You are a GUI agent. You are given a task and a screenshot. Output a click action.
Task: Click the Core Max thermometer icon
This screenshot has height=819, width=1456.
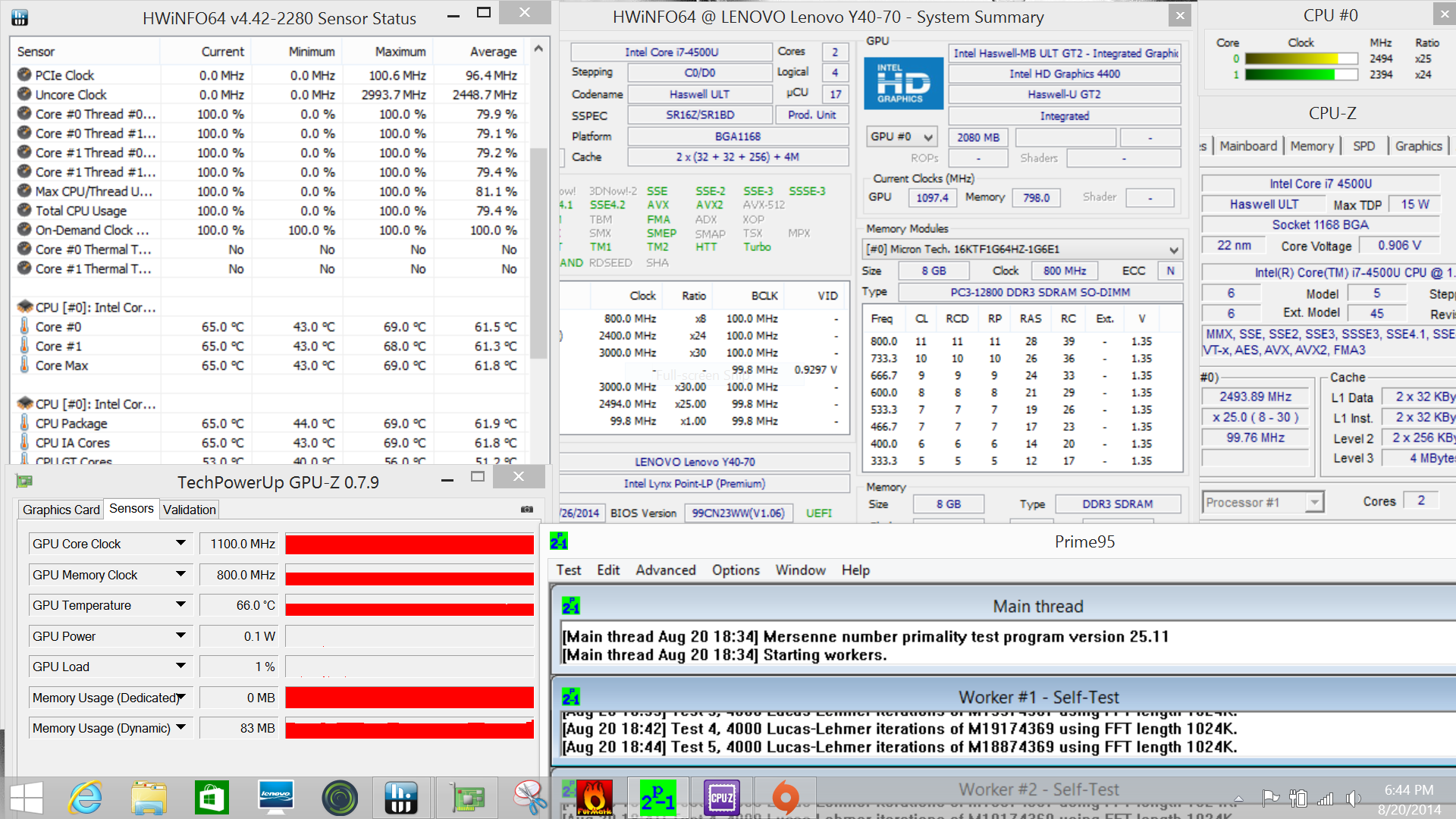[24, 365]
